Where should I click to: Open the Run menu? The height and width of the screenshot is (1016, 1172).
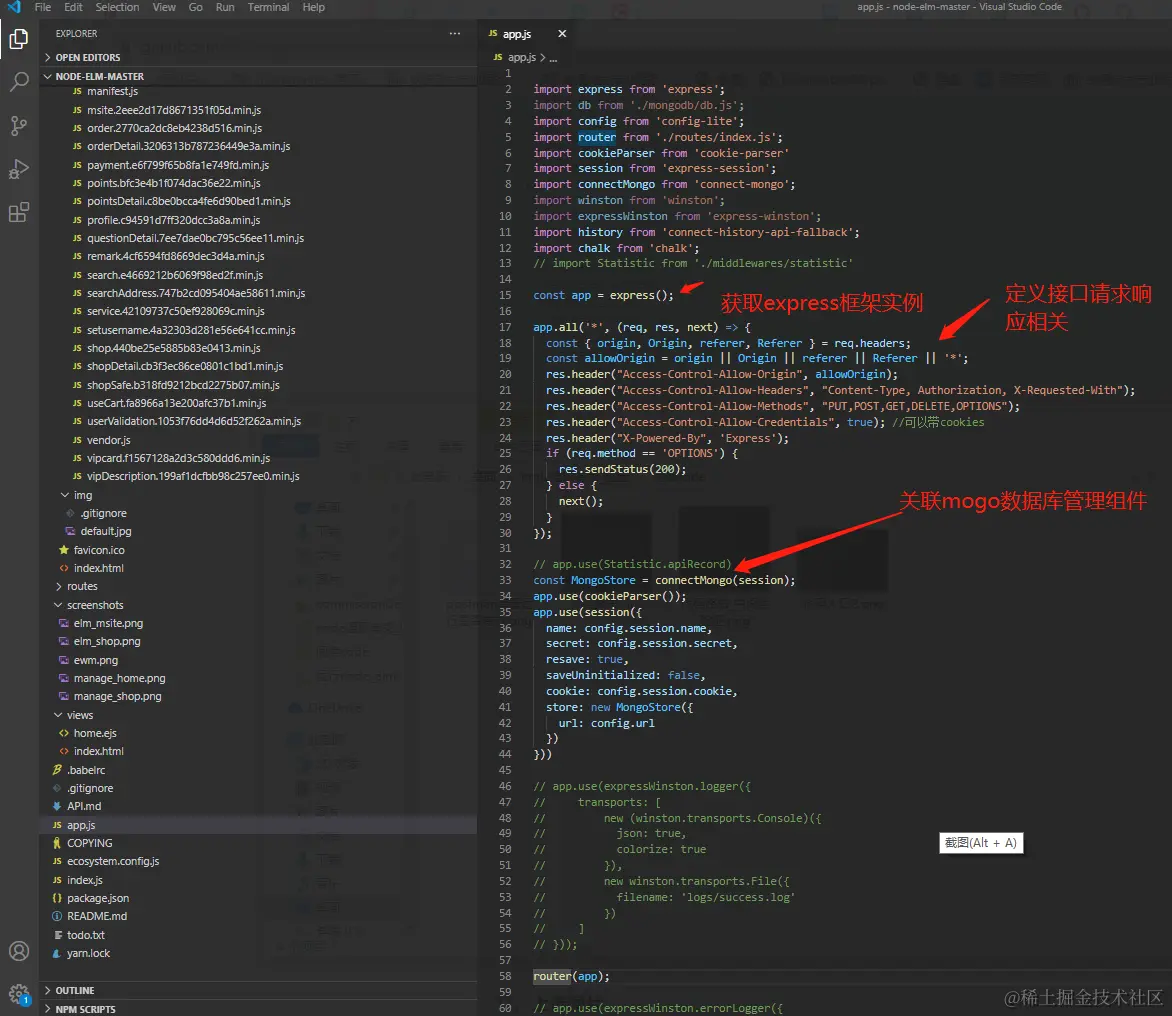point(224,7)
